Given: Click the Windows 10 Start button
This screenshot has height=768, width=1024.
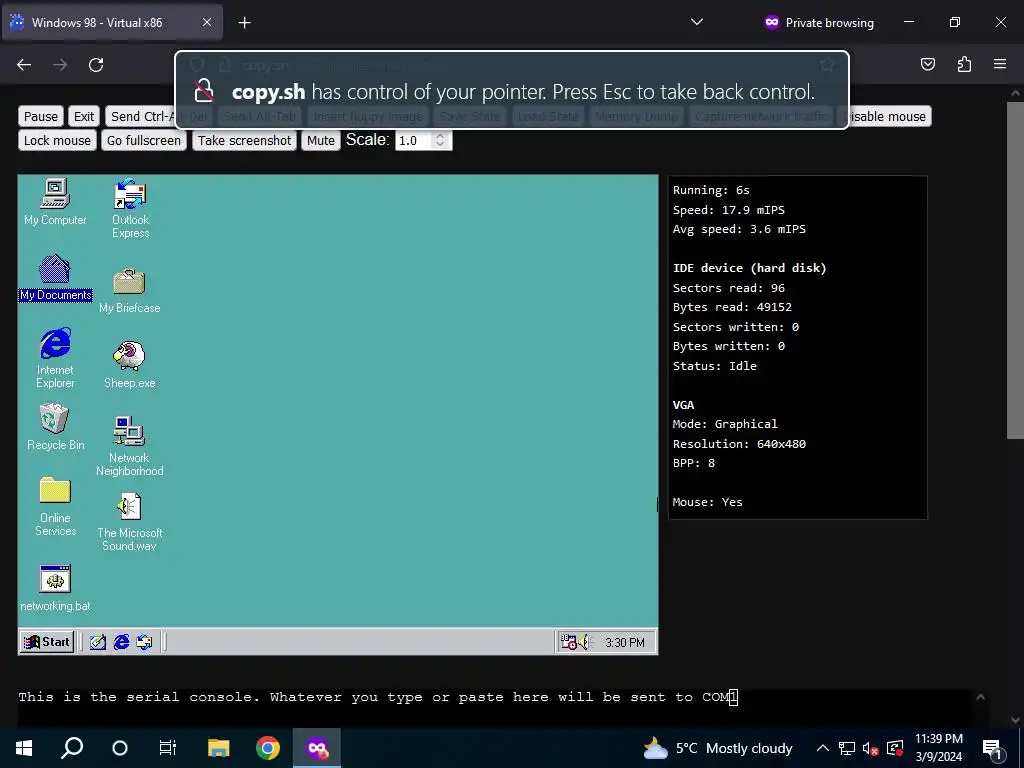Looking at the screenshot, I should point(24,748).
